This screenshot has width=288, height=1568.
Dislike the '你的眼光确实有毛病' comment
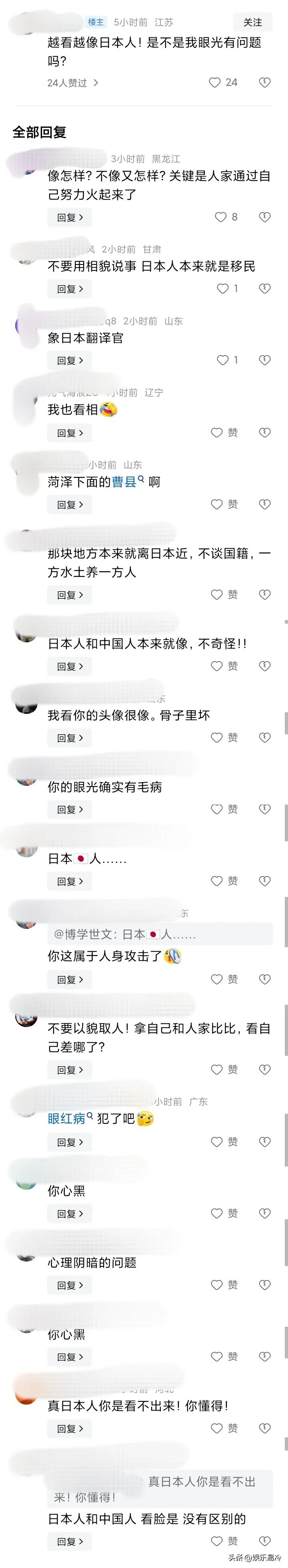(x=265, y=809)
